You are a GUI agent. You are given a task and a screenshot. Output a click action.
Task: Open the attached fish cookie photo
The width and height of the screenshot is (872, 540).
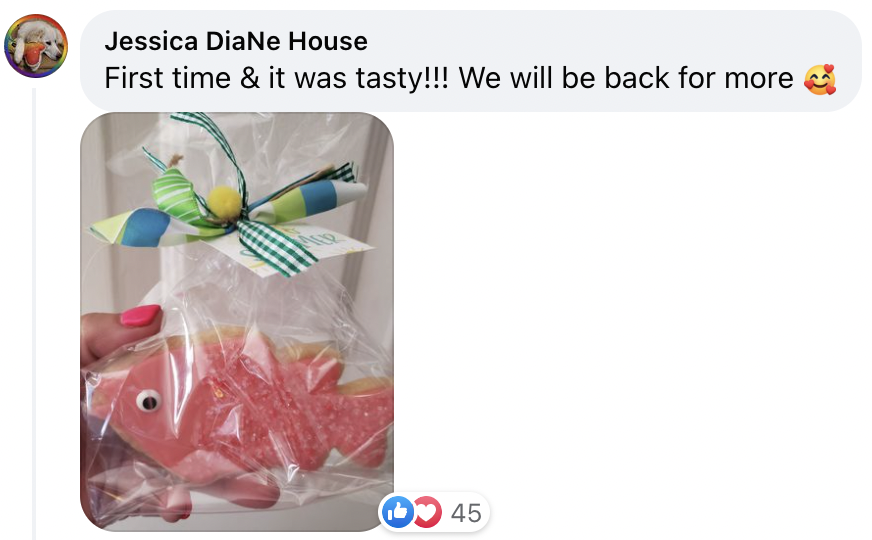point(237,321)
